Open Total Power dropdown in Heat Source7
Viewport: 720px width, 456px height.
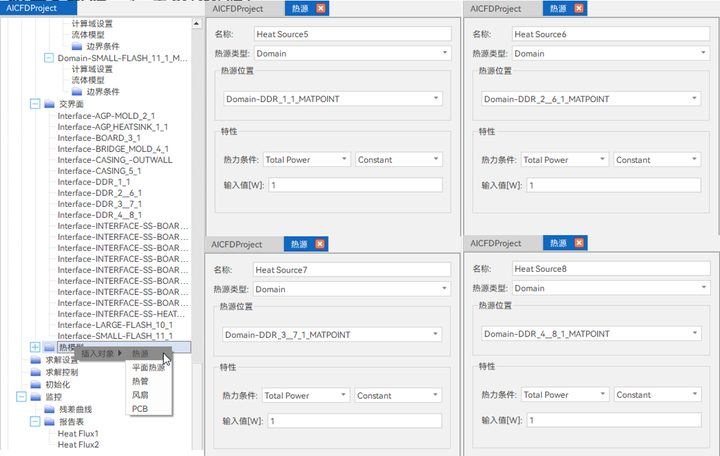(x=306, y=395)
